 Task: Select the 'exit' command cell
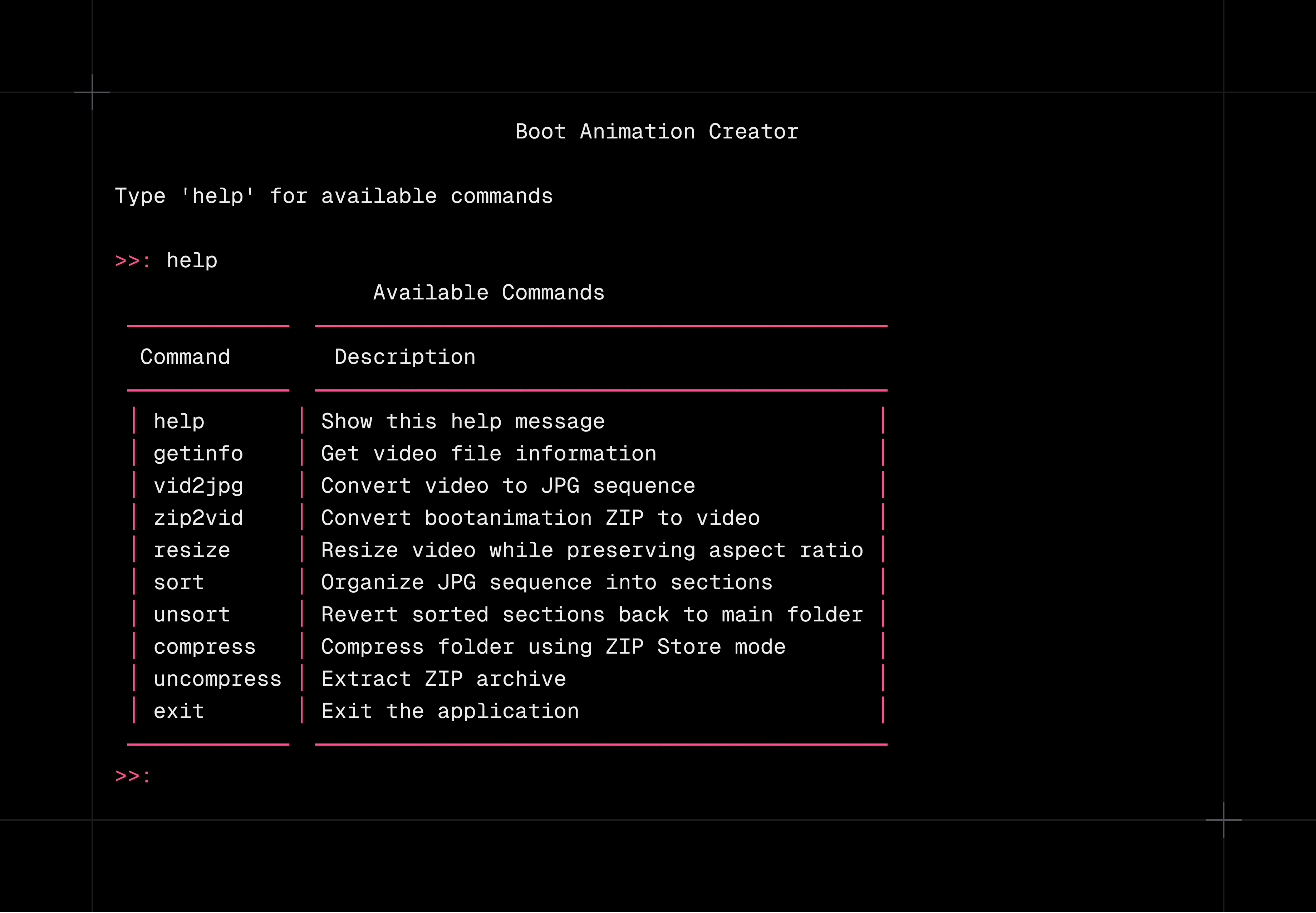click(179, 711)
